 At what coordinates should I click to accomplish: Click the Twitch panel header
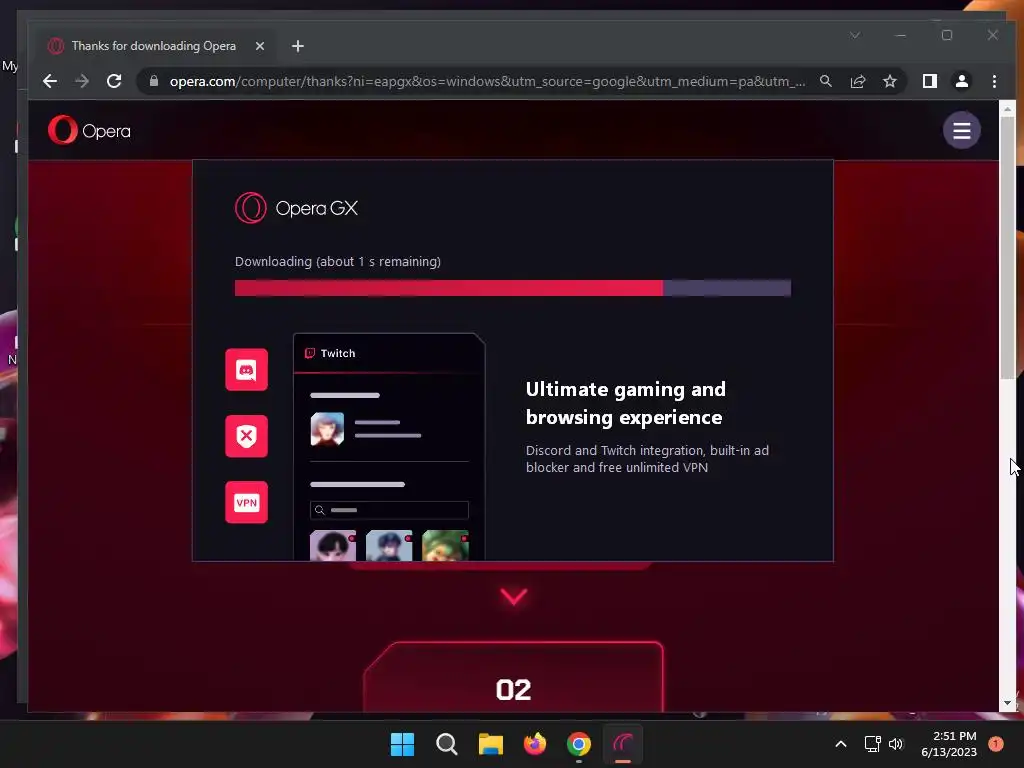(389, 353)
